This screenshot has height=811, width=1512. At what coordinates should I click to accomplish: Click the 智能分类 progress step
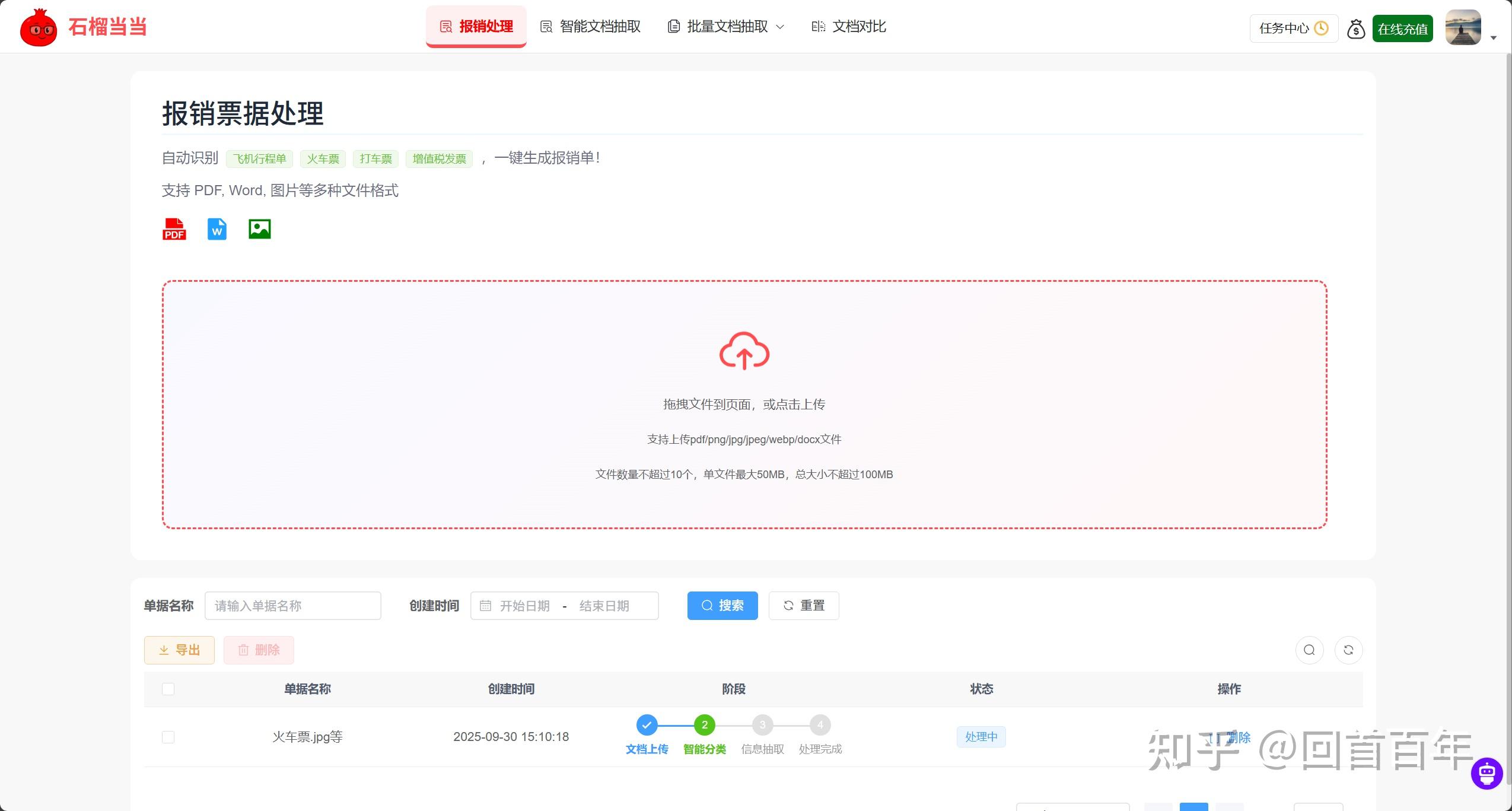point(704,724)
